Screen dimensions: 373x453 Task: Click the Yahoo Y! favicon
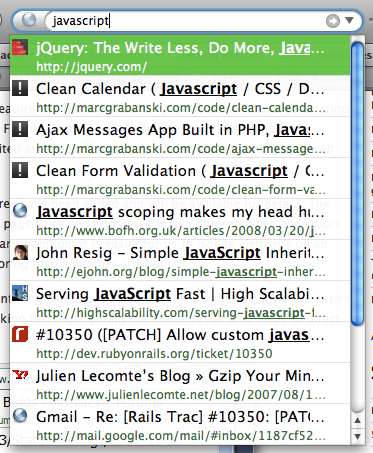pyautogui.click(x=20, y=375)
